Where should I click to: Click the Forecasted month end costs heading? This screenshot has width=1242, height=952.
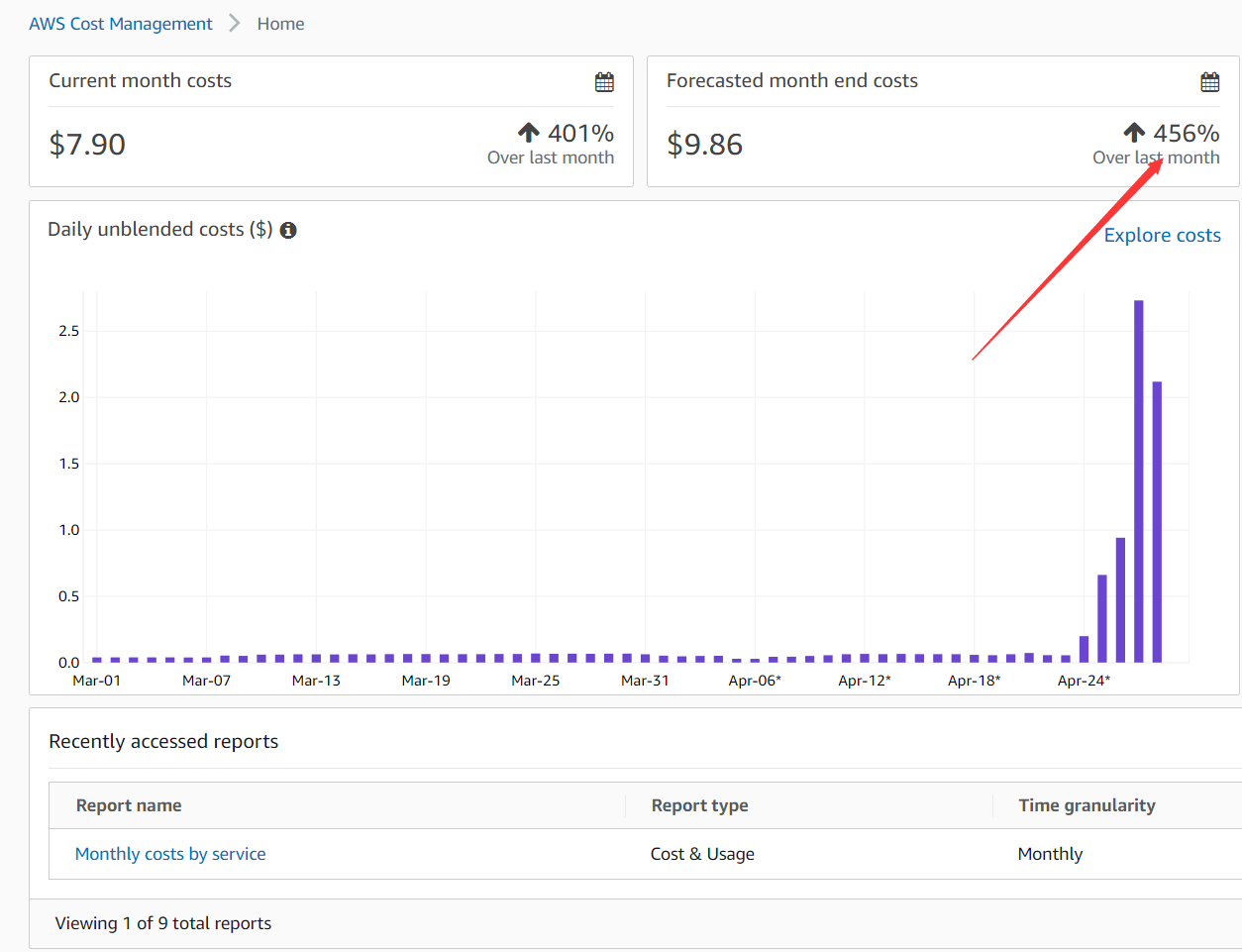point(792,81)
